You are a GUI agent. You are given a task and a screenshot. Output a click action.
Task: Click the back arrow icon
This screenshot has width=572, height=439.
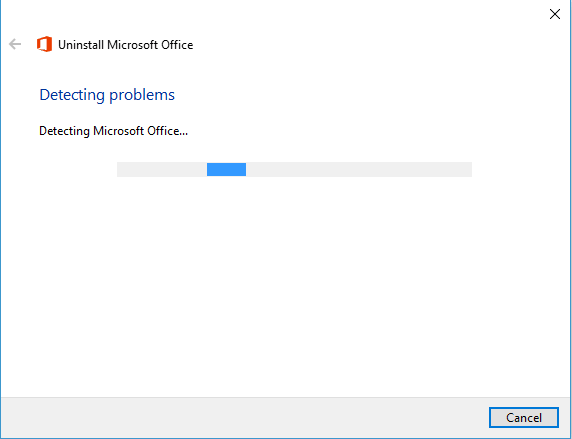[15, 44]
